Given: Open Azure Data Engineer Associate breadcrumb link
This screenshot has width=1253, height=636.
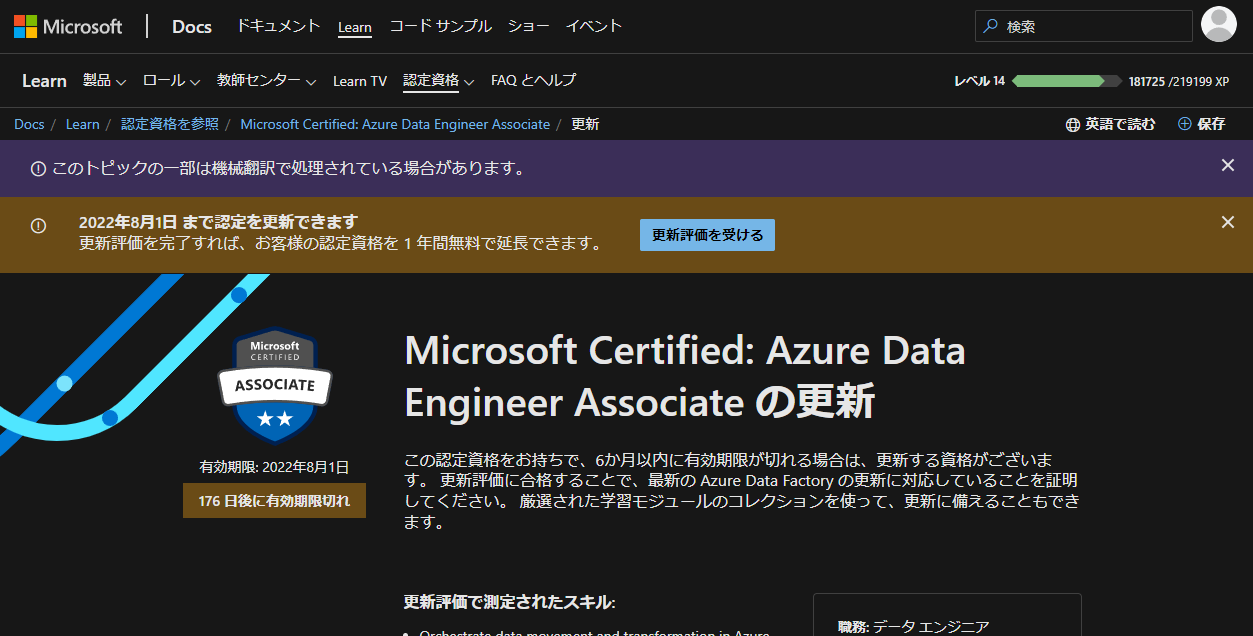Looking at the screenshot, I should point(395,124).
